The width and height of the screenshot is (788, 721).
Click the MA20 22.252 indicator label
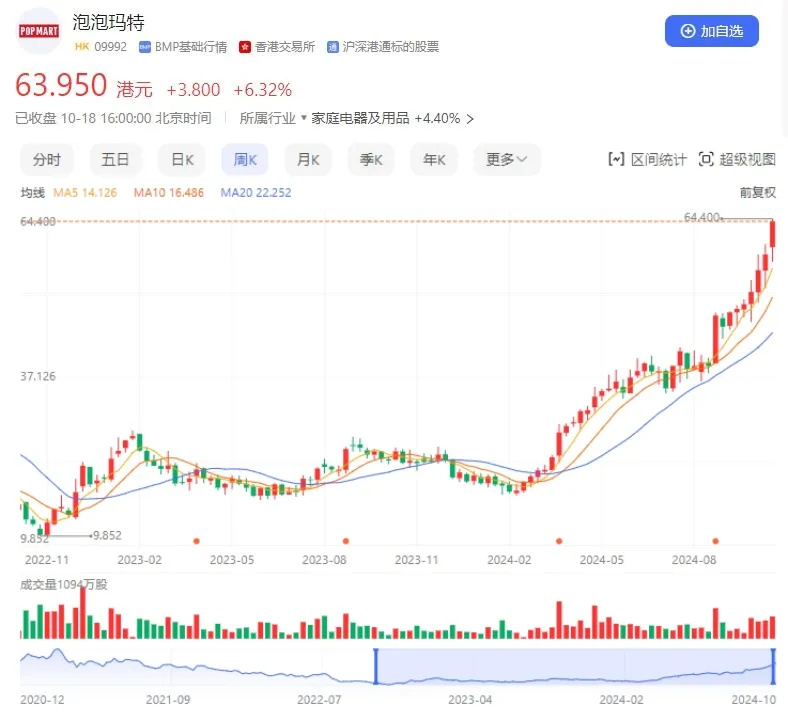[256, 192]
